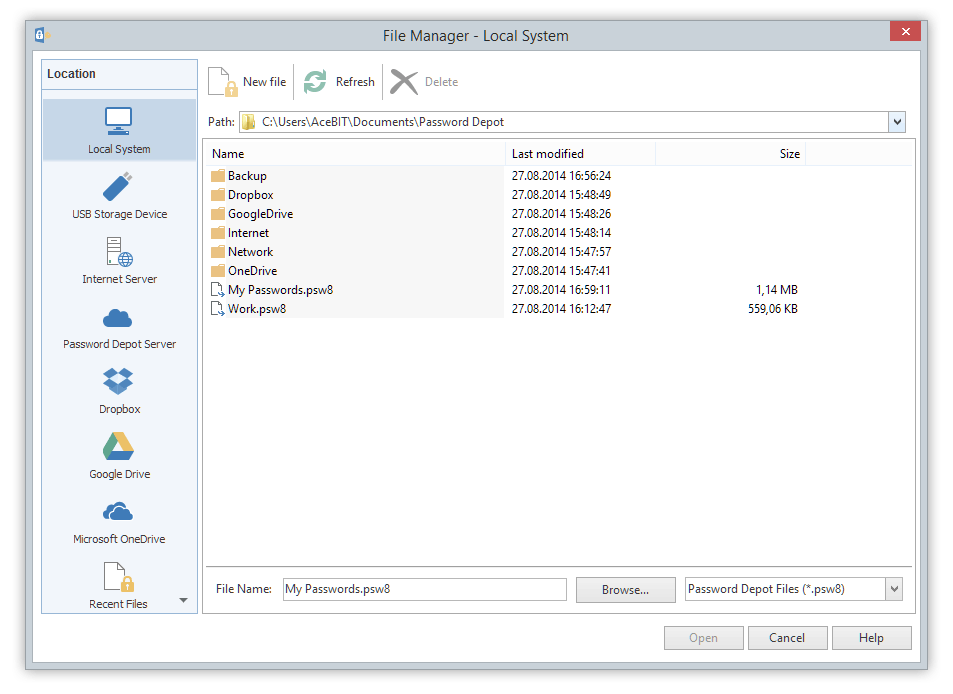The image size is (953, 694).
Task: Select the OneDrive folder icon
Action: (x=218, y=270)
